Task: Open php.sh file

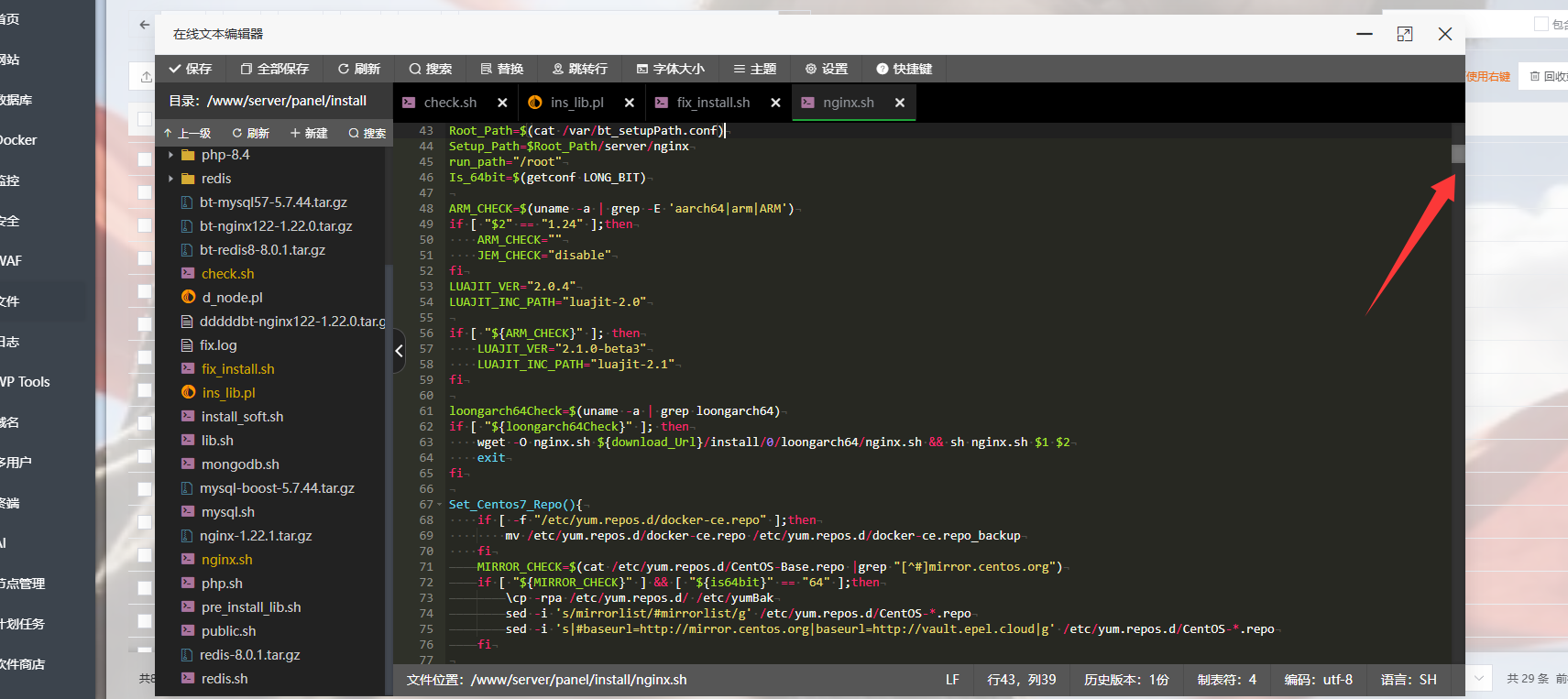Action: click(222, 584)
